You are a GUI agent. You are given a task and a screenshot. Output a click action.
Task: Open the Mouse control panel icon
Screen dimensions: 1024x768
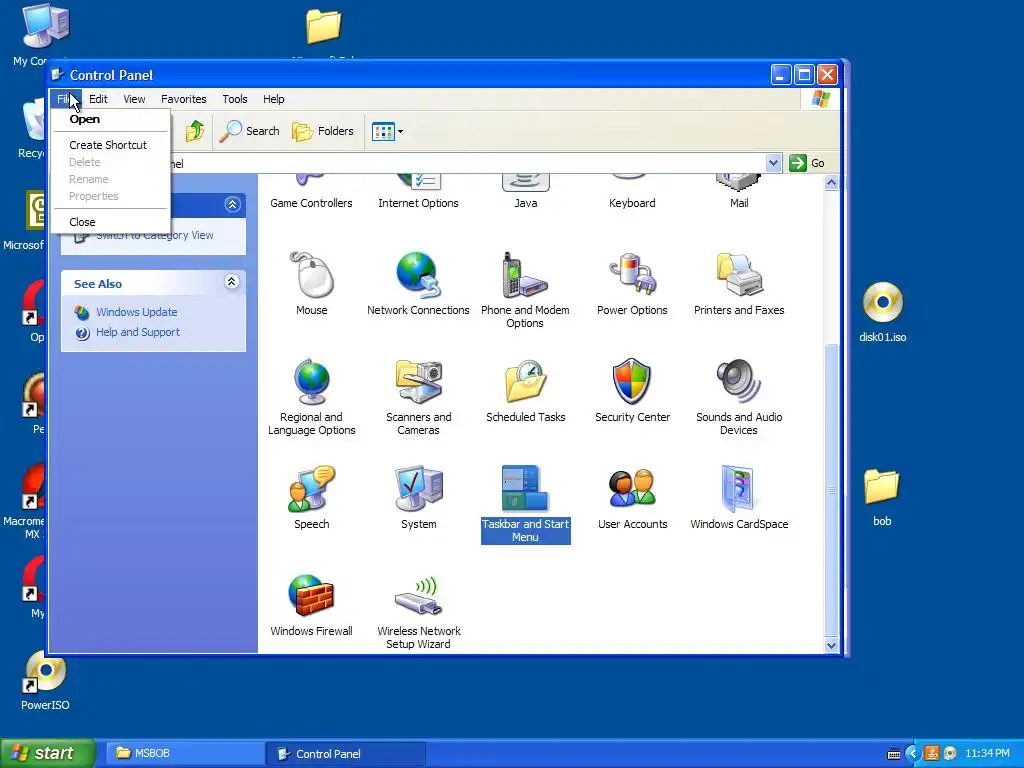[312, 276]
